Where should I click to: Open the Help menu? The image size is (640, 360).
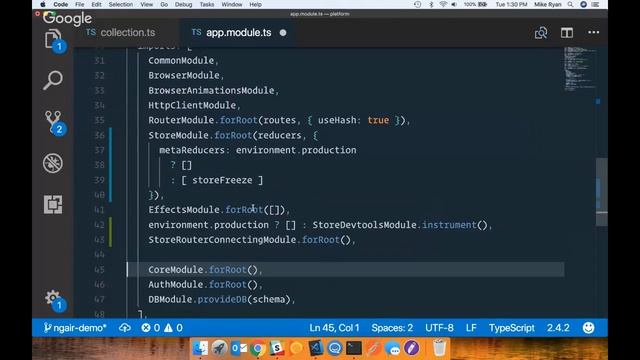(x=256, y=4)
